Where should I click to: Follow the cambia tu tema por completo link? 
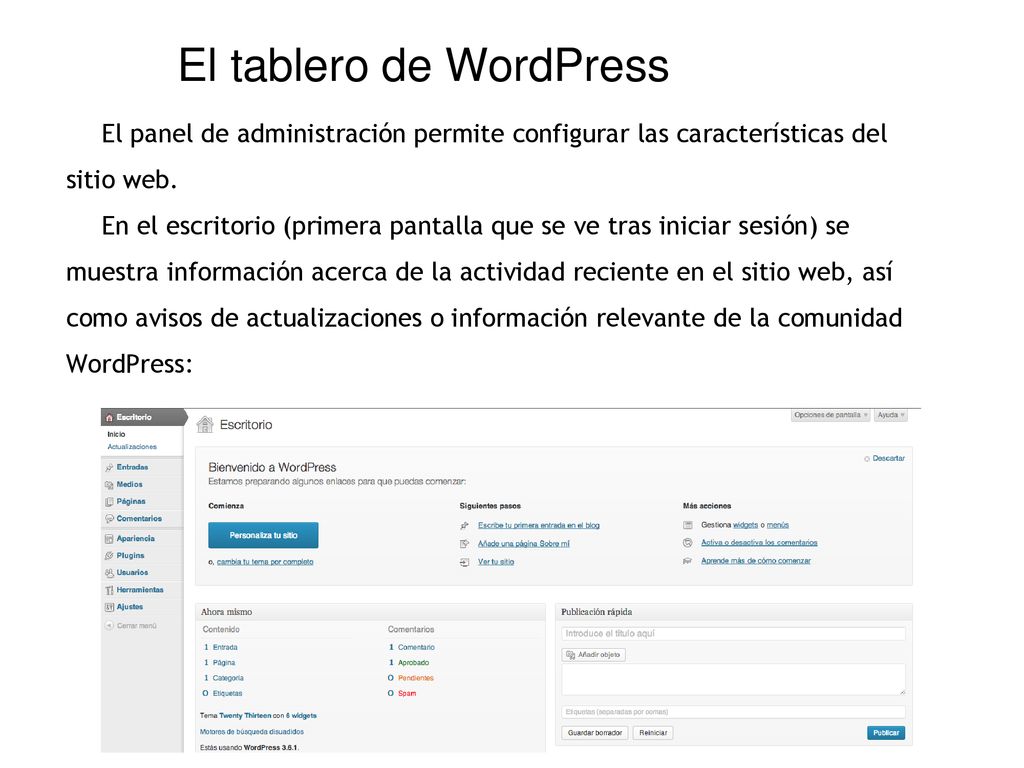point(265,562)
